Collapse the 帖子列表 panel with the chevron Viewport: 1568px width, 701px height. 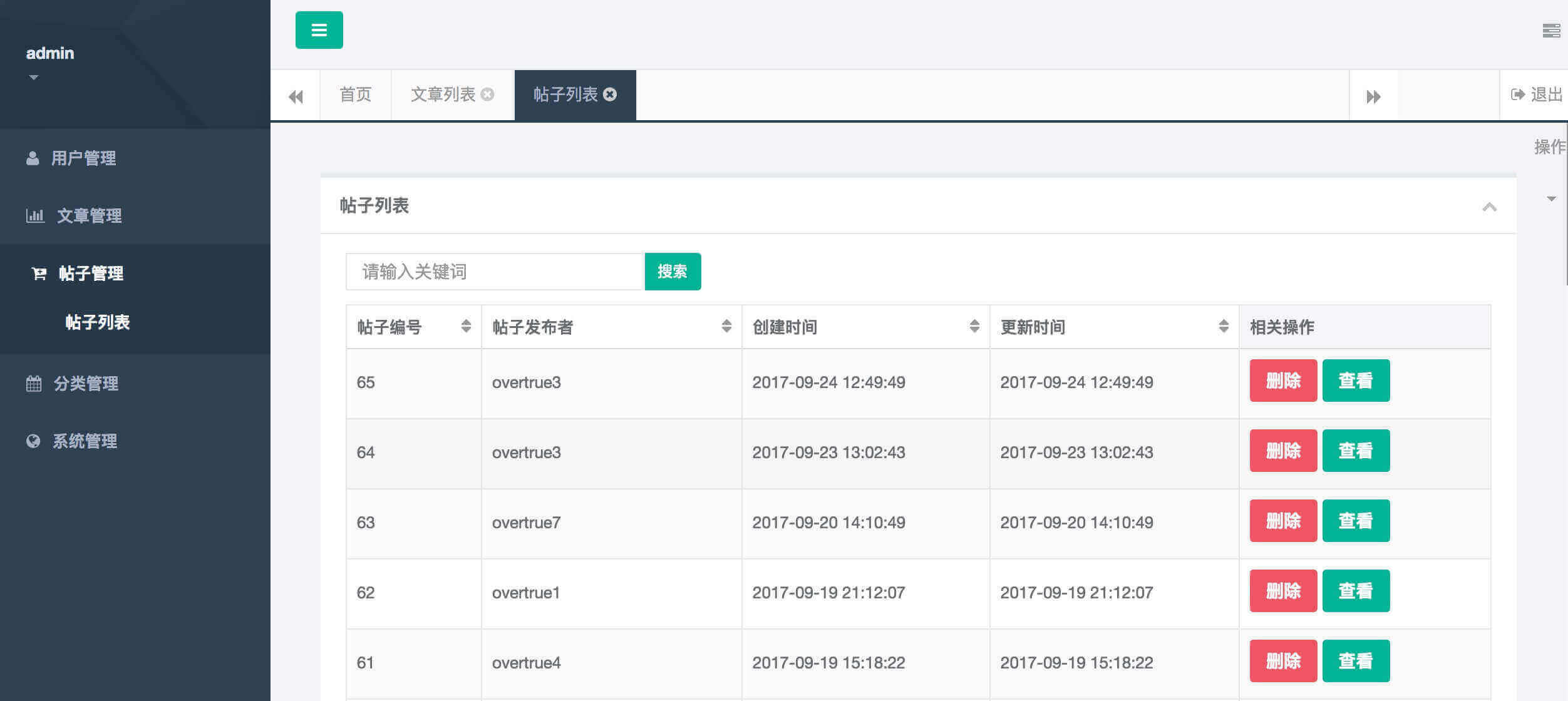point(1489,207)
